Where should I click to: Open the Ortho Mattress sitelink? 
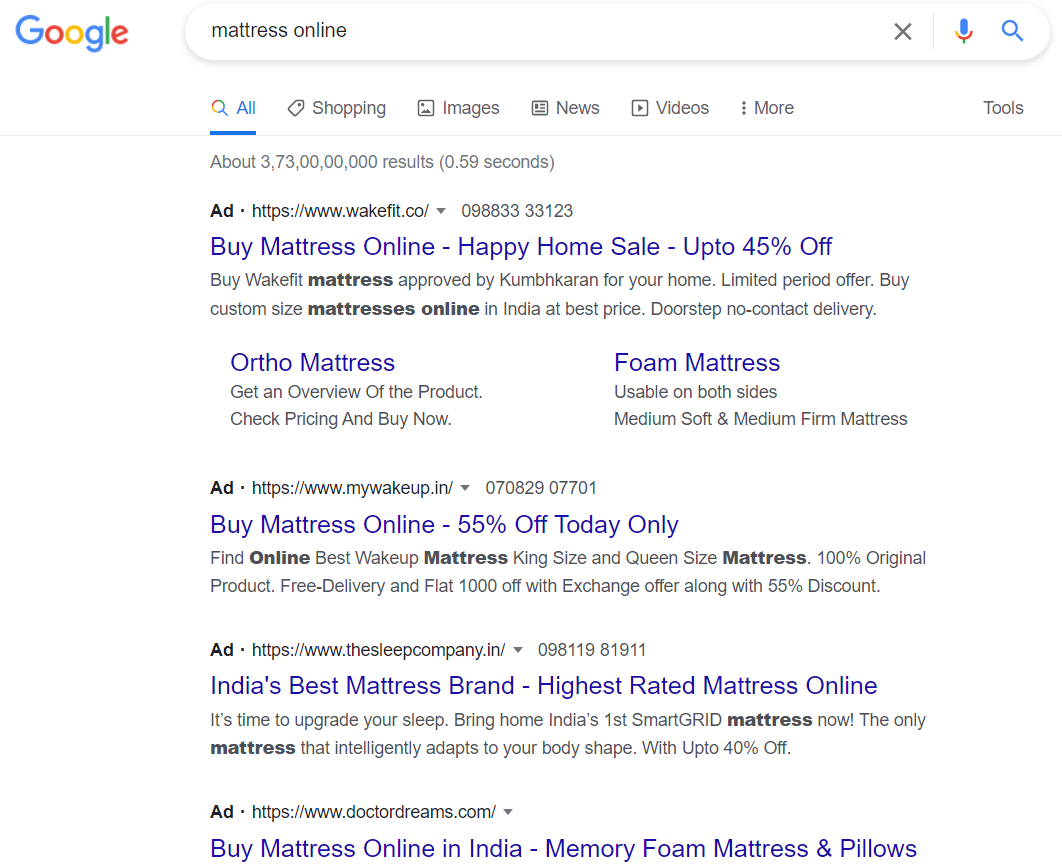point(313,362)
